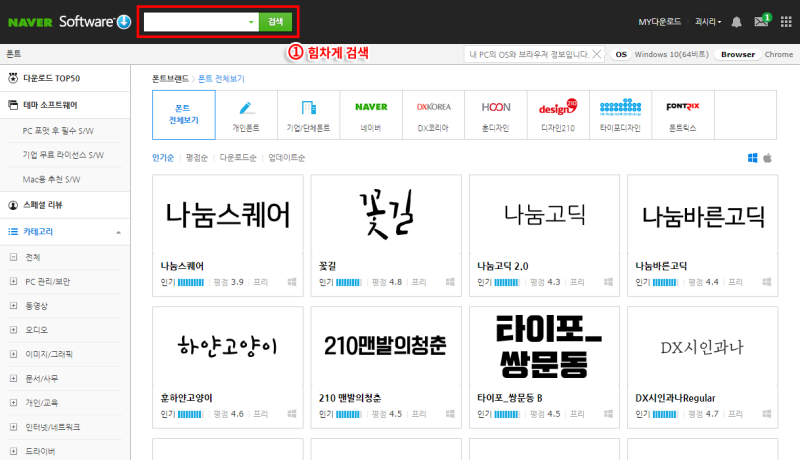This screenshot has width=800, height=460.
Task: Click Windows icon on 나눔고딕 2.0 card
Action: (608, 282)
